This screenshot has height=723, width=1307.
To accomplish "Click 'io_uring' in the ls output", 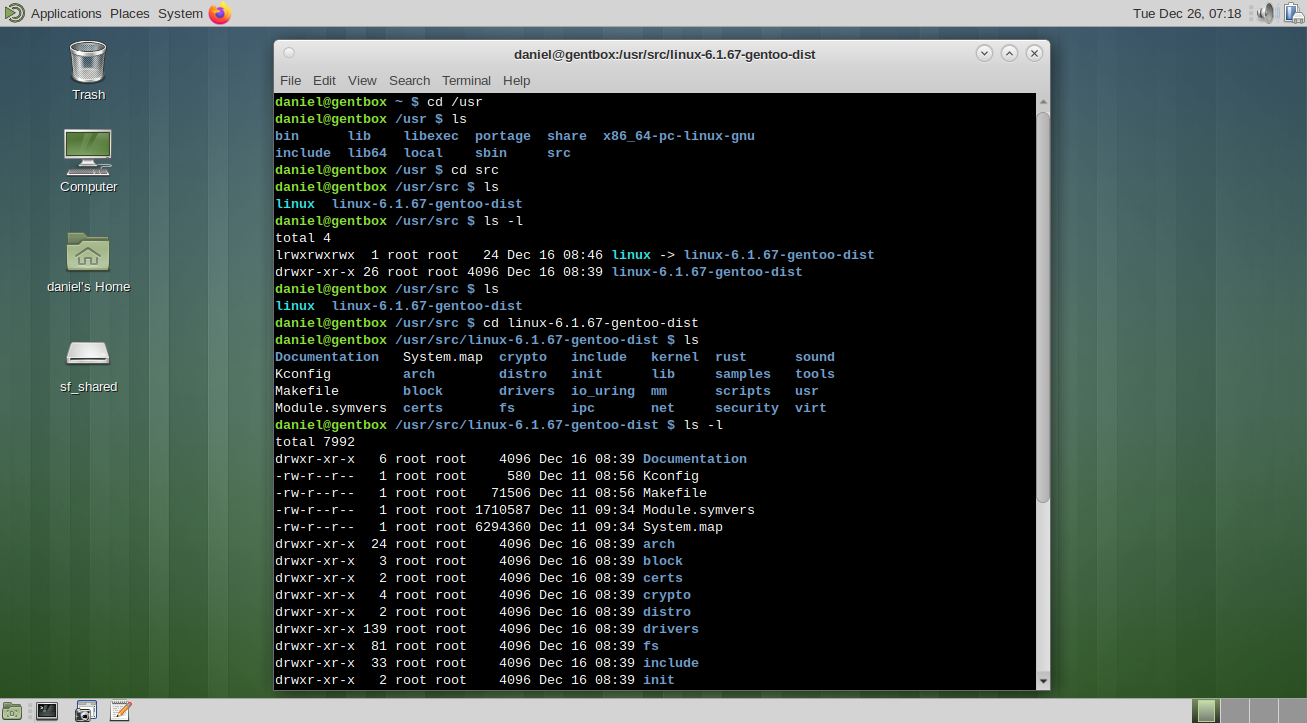I will pos(603,391).
